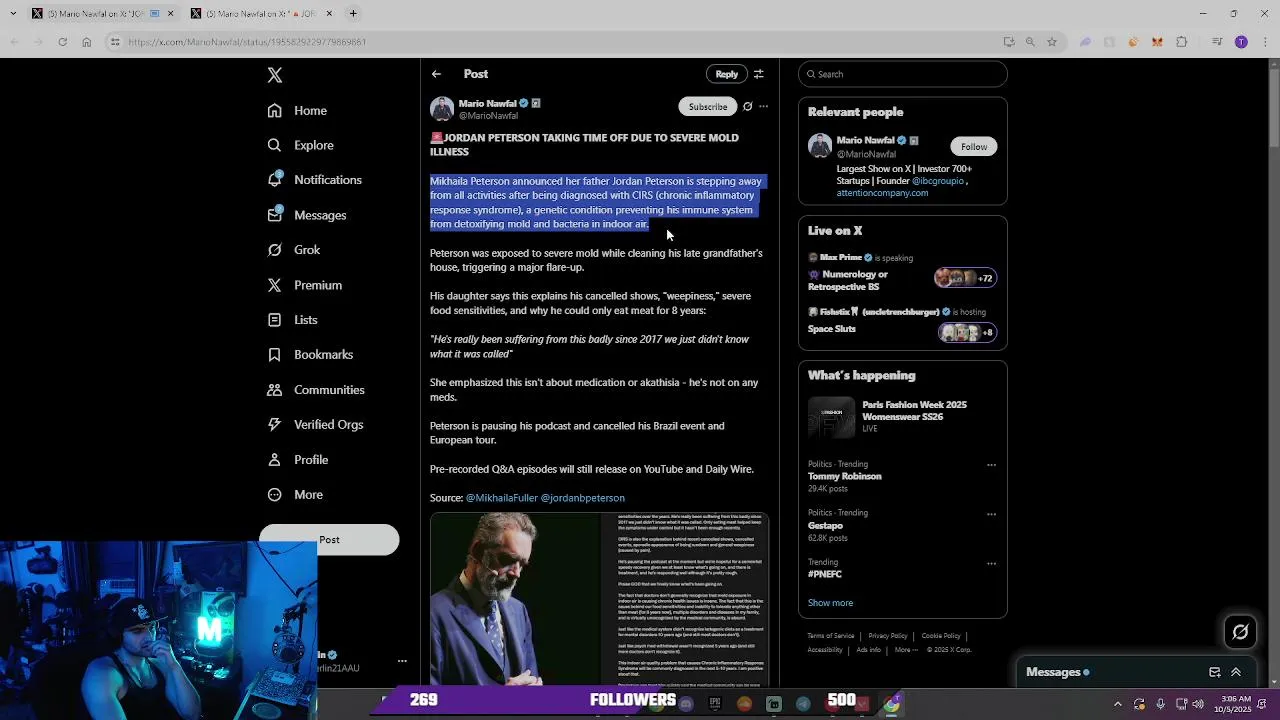This screenshot has height=720, width=1280.
Task: Expand the browser tab search chevron
Action: [x=13, y=14]
